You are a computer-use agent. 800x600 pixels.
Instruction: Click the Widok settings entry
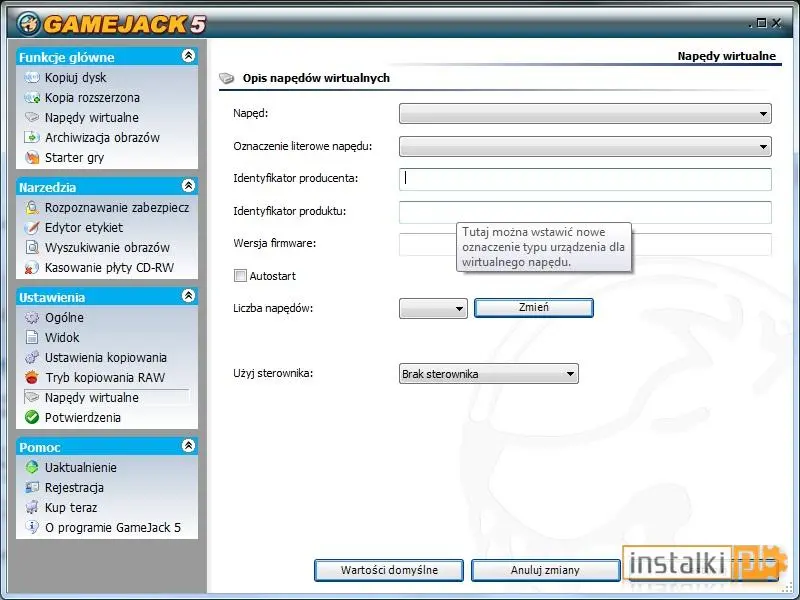click(62, 337)
